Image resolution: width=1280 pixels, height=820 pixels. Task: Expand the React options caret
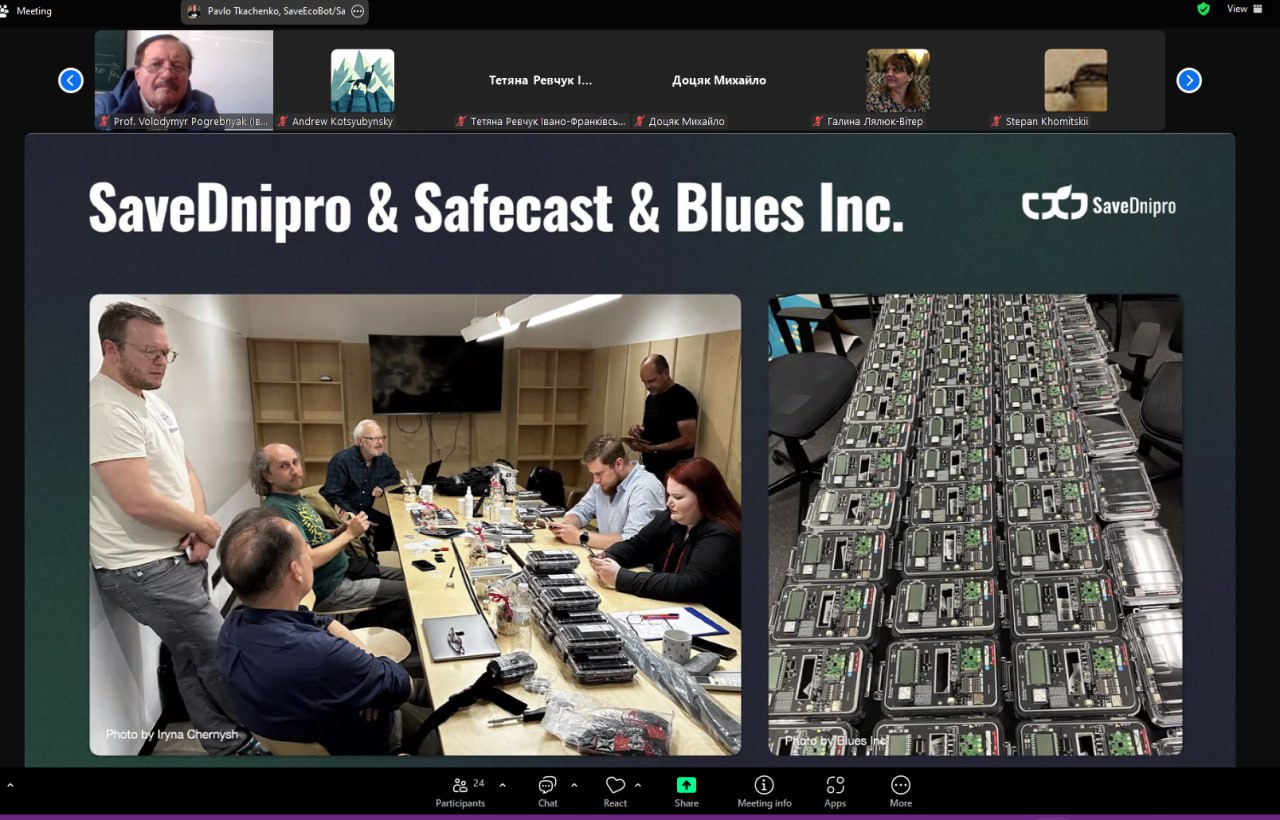coord(638,785)
